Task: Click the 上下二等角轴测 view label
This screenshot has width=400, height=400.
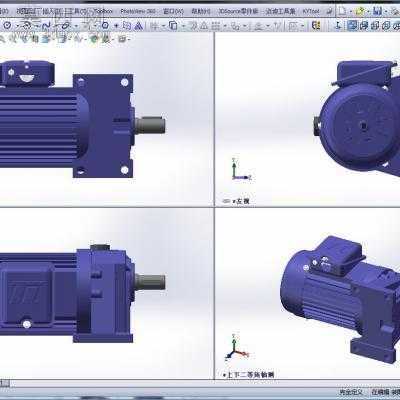Action: (250, 375)
